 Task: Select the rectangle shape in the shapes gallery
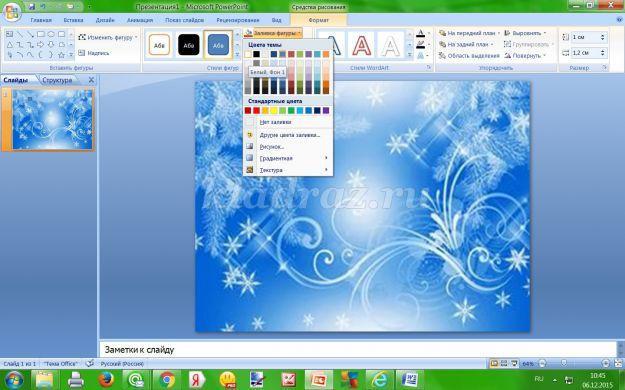(x=41, y=34)
